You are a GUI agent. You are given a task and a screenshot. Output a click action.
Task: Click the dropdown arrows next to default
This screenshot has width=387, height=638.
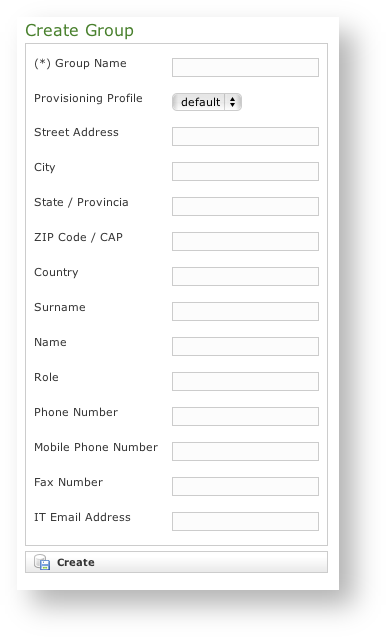coord(233,102)
